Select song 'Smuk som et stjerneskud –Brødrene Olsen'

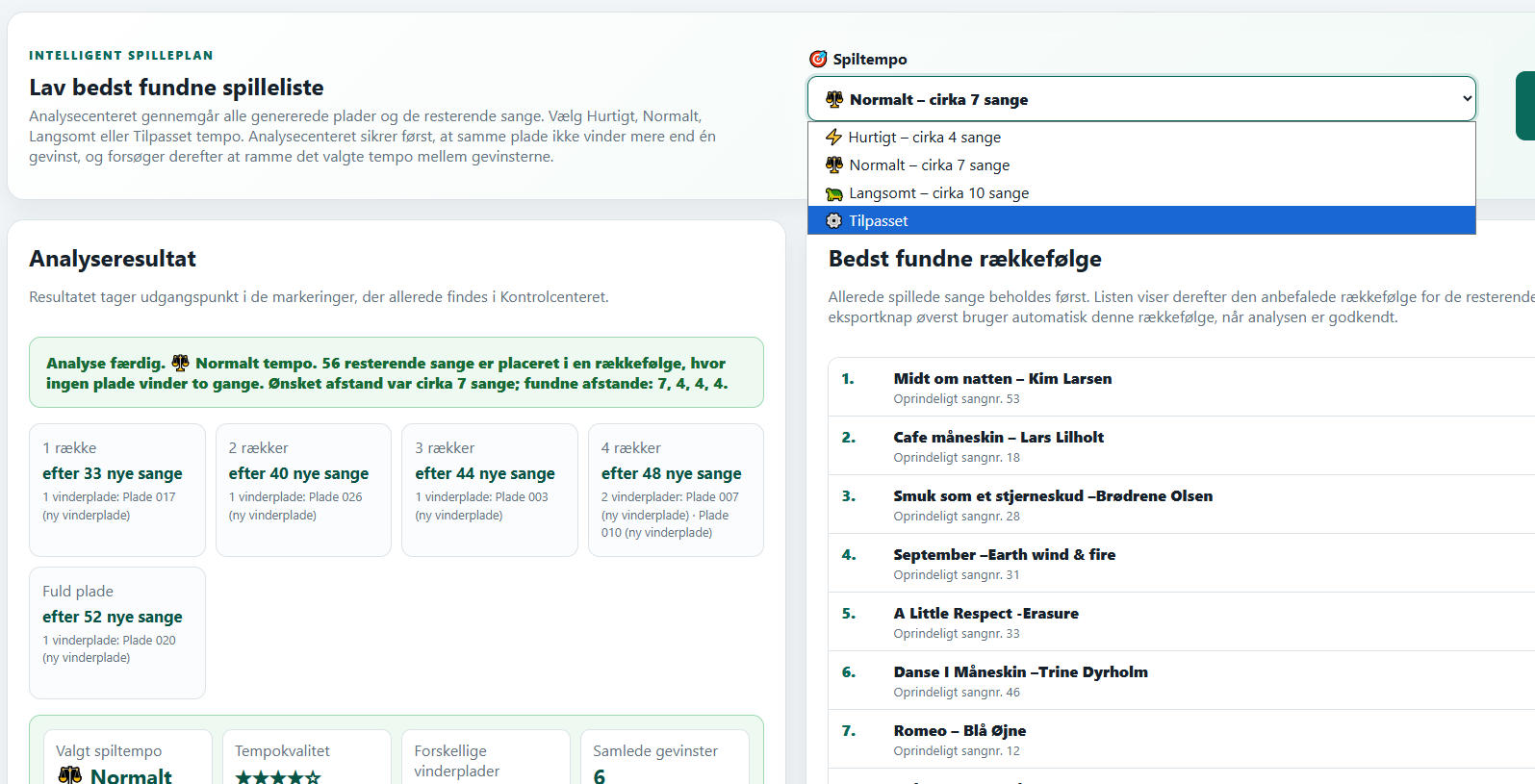click(1053, 496)
